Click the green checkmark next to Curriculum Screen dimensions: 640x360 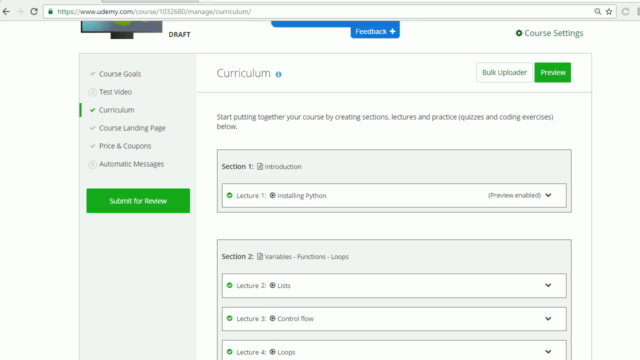pyautogui.click(x=93, y=110)
